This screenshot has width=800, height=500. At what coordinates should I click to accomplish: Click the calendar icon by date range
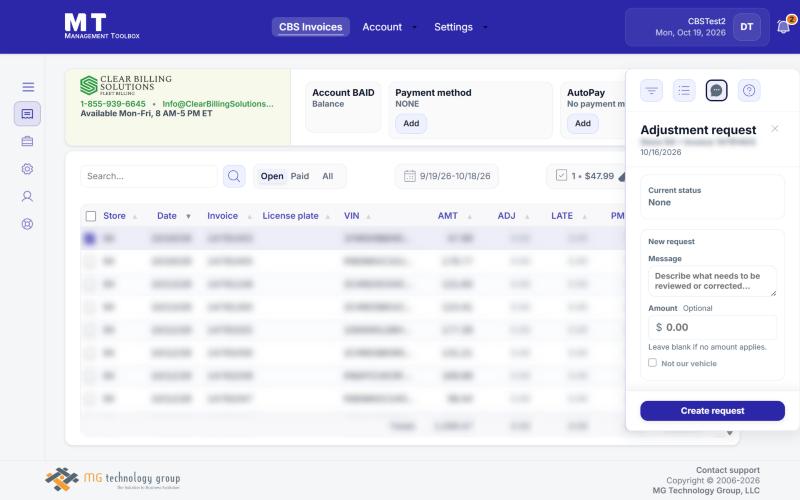(x=410, y=176)
